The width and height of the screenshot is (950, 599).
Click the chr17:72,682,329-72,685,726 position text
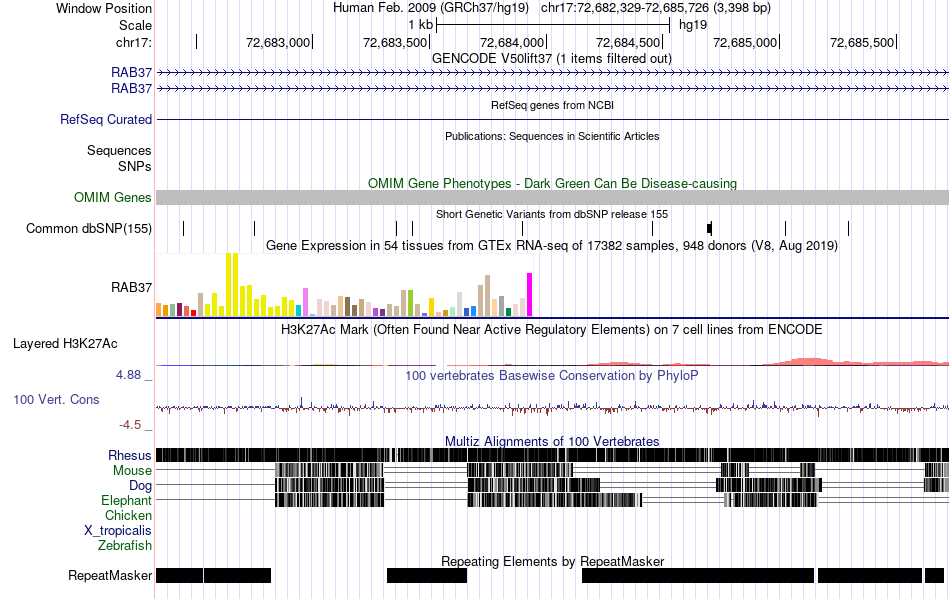(x=656, y=8)
